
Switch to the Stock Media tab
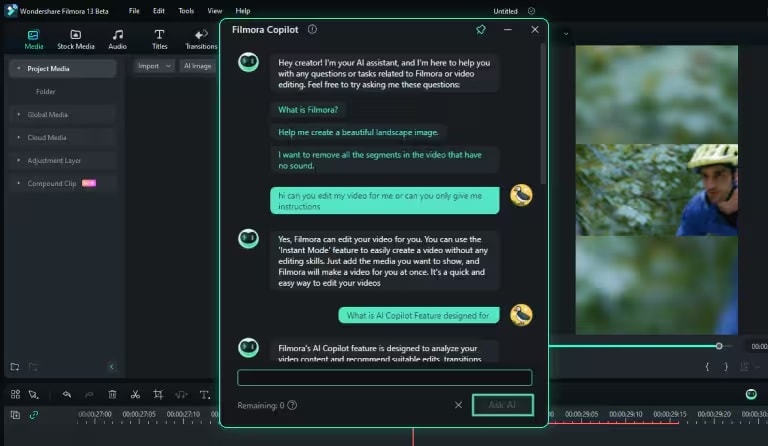pyautogui.click(x=75, y=39)
